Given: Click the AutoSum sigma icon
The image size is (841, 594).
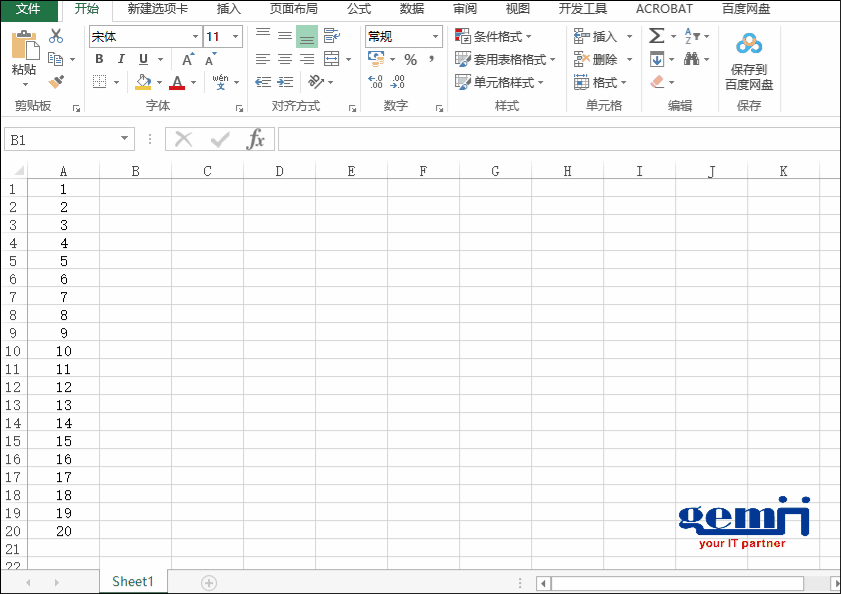Looking at the screenshot, I should click(656, 36).
